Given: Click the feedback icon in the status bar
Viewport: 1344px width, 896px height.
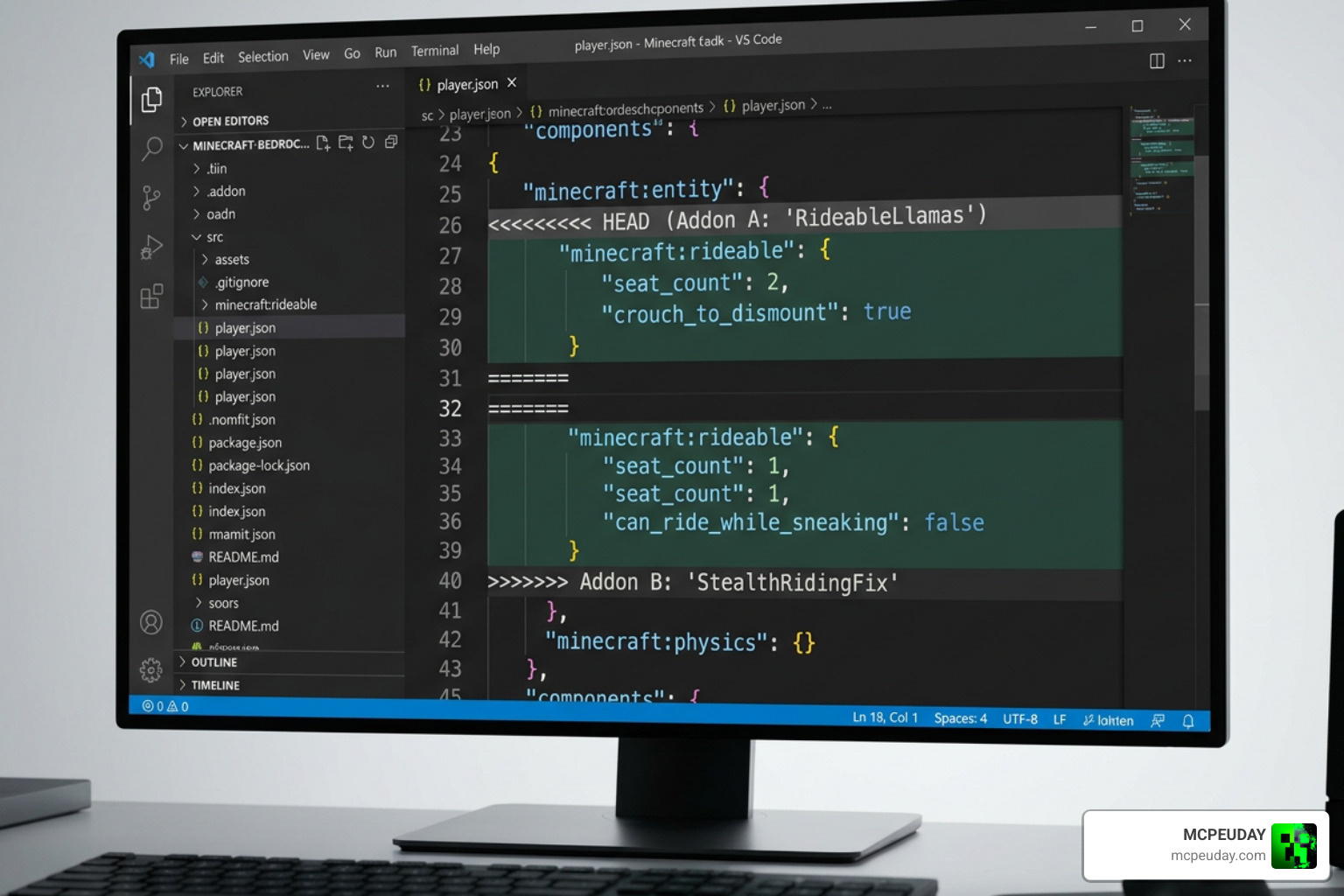Looking at the screenshot, I should (x=1158, y=720).
